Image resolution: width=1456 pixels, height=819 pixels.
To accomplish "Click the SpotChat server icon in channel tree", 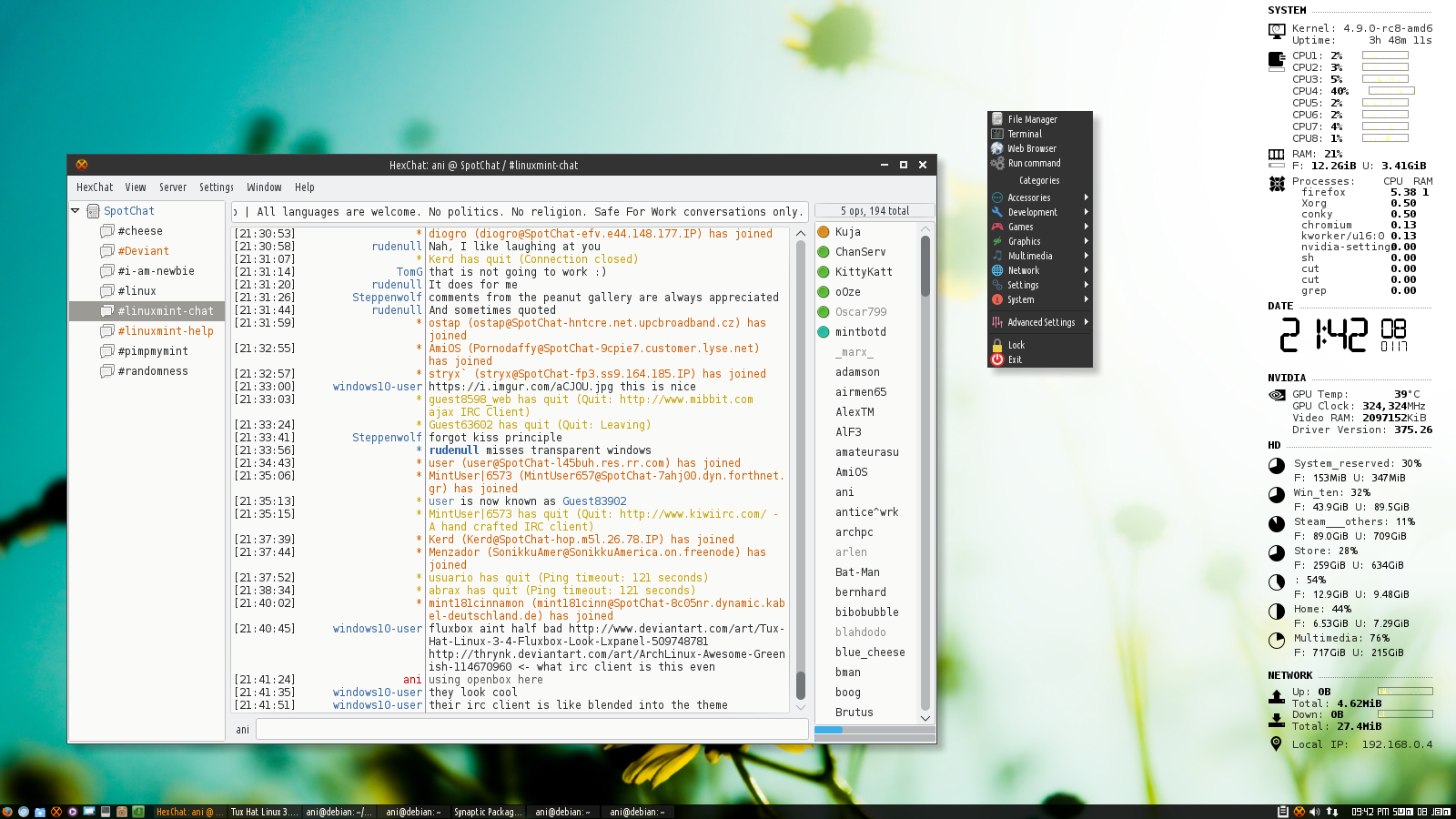I will pyautogui.click(x=93, y=211).
